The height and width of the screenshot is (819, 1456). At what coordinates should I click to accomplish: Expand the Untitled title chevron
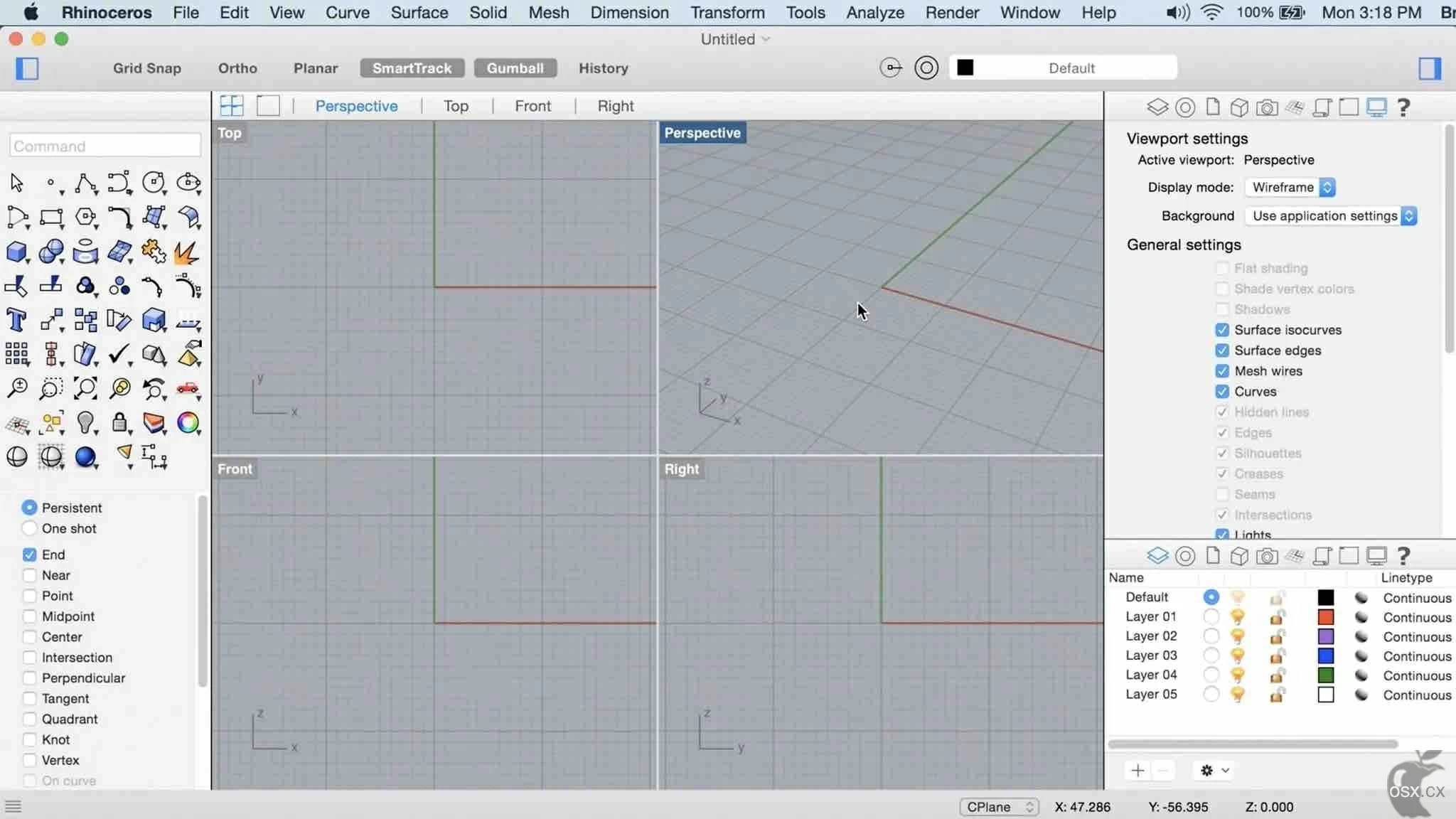coord(766,39)
